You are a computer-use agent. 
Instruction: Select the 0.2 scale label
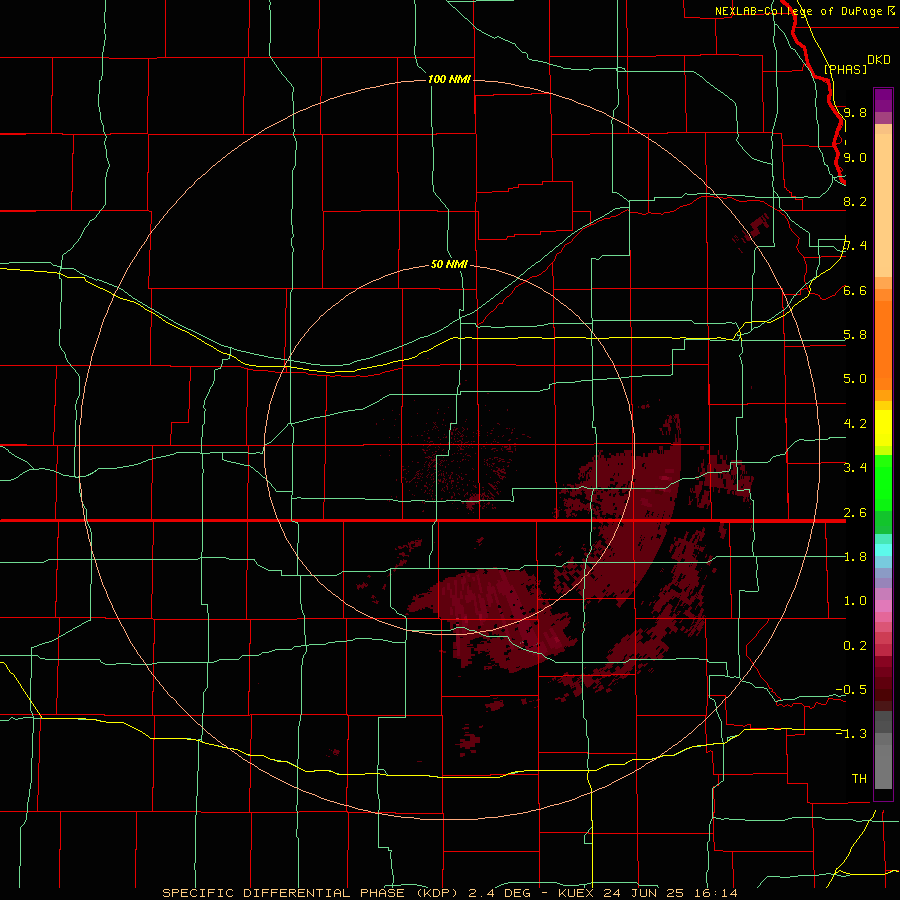pos(855,646)
